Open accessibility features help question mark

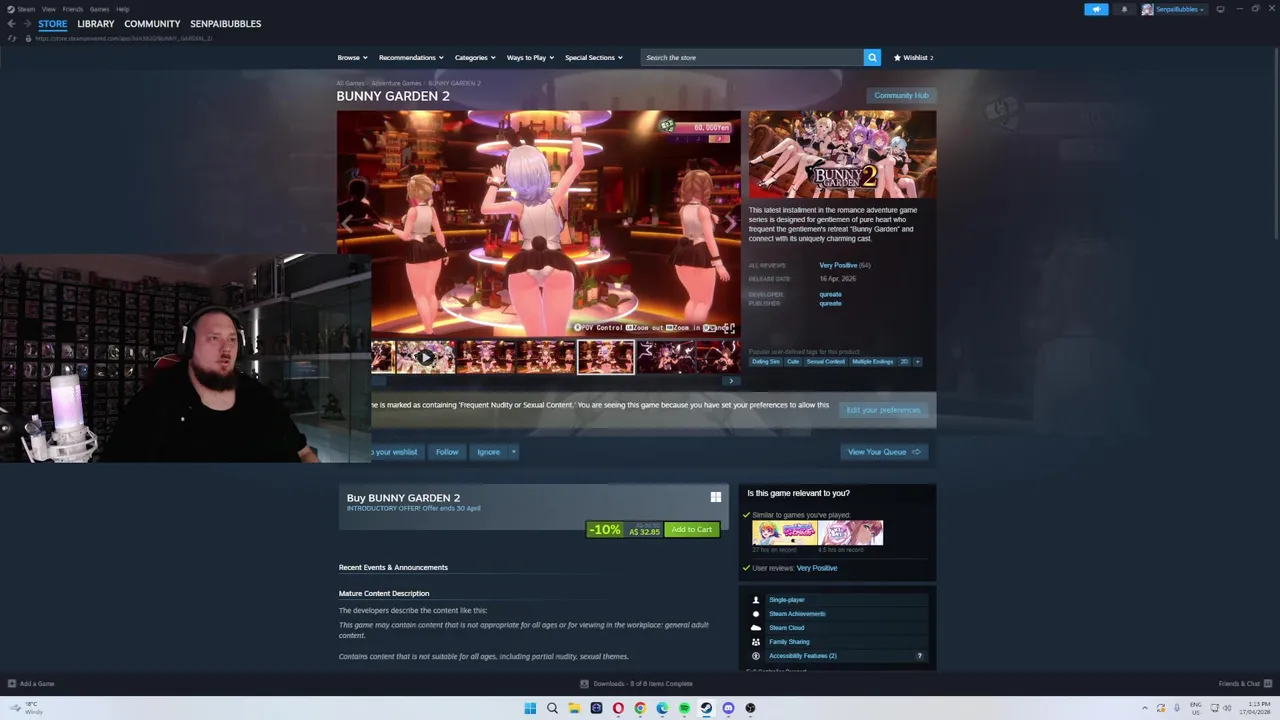coord(920,656)
